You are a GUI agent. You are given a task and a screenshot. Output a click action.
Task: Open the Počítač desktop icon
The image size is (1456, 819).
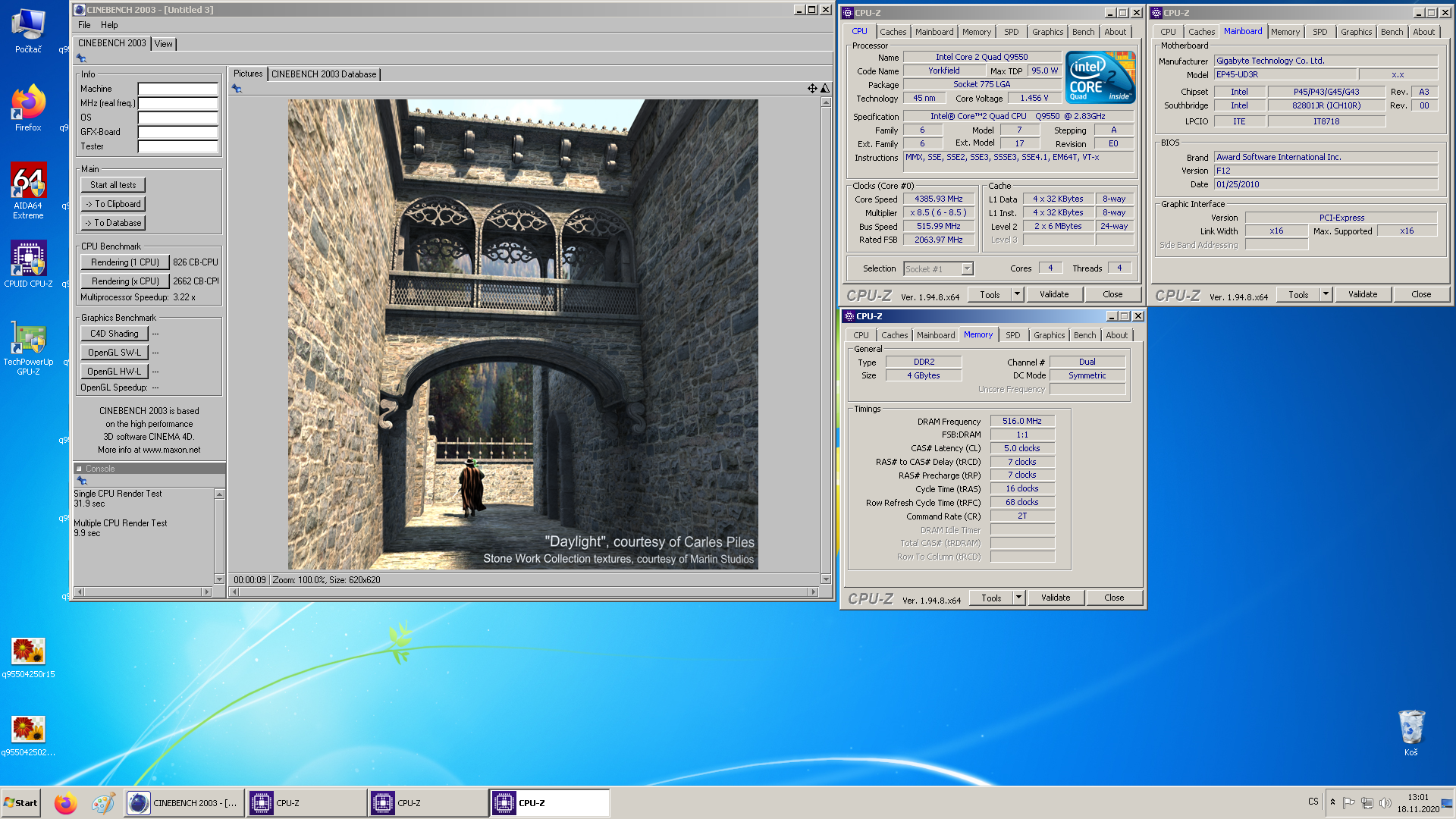[x=28, y=30]
